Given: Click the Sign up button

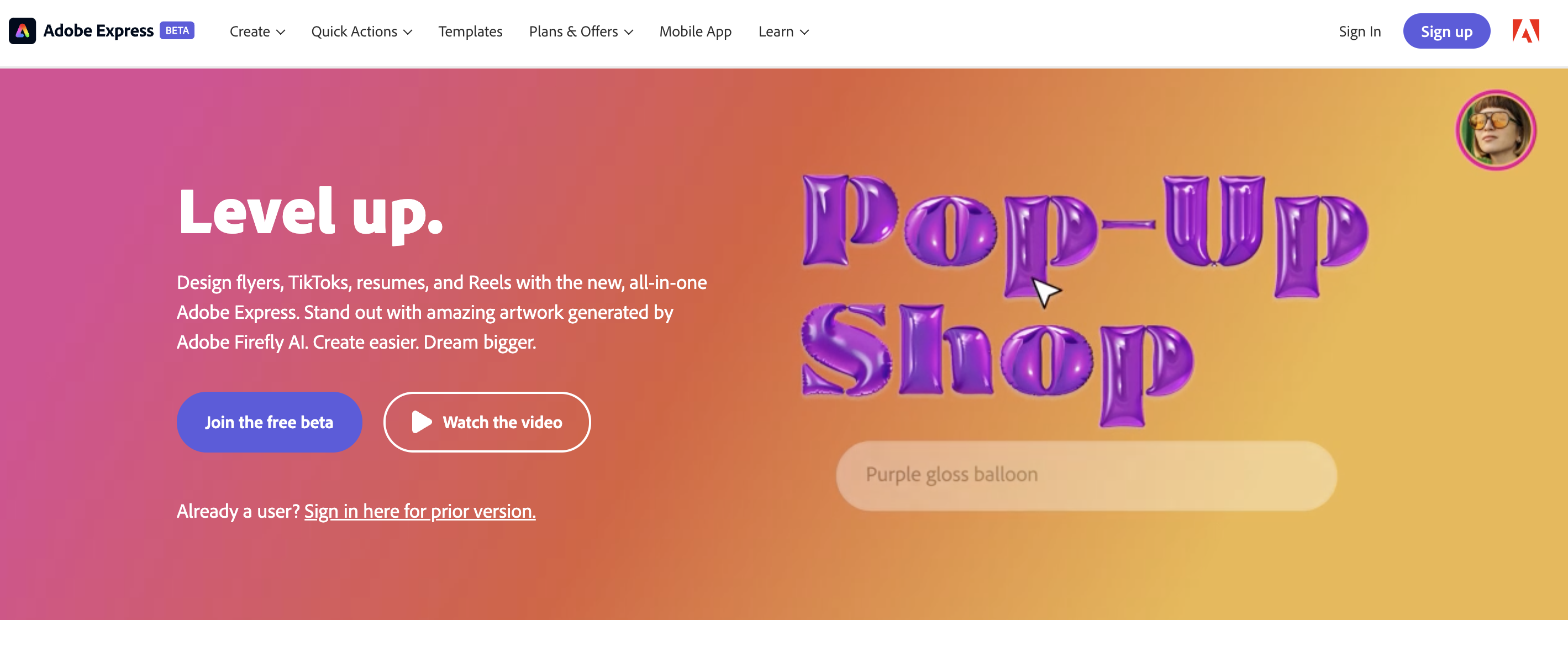Looking at the screenshot, I should click(x=1446, y=31).
